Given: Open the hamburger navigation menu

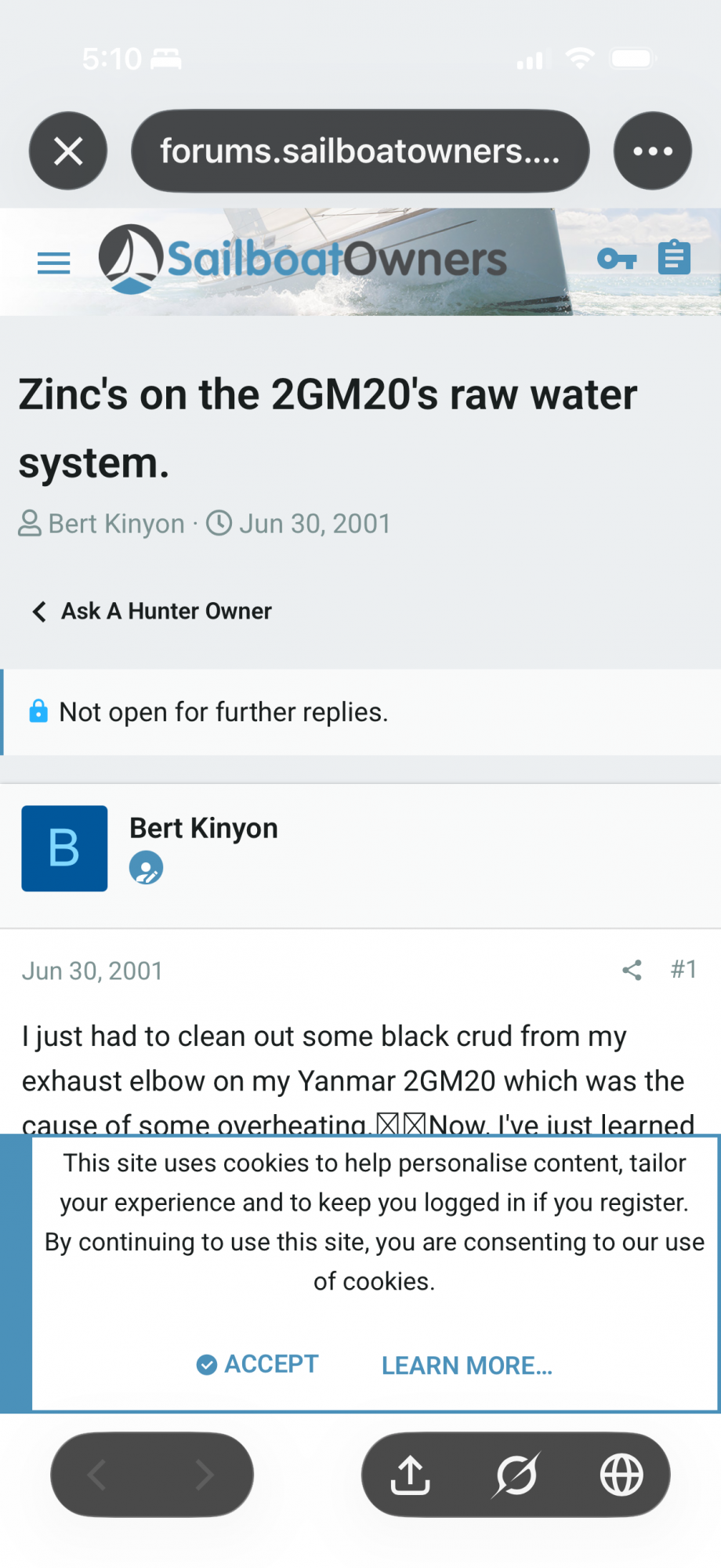Looking at the screenshot, I should click(53, 263).
